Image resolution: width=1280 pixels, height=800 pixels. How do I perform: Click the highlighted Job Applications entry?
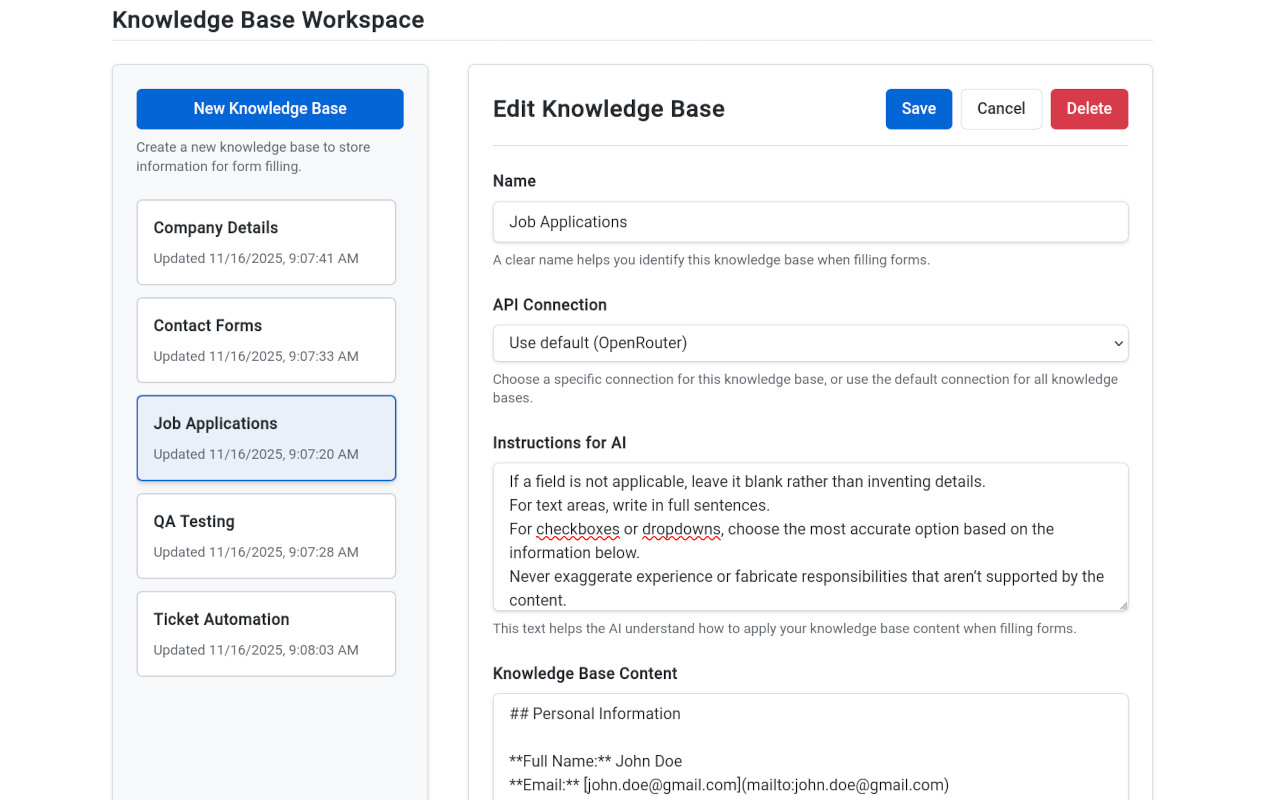pyautogui.click(x=266, y=437)
